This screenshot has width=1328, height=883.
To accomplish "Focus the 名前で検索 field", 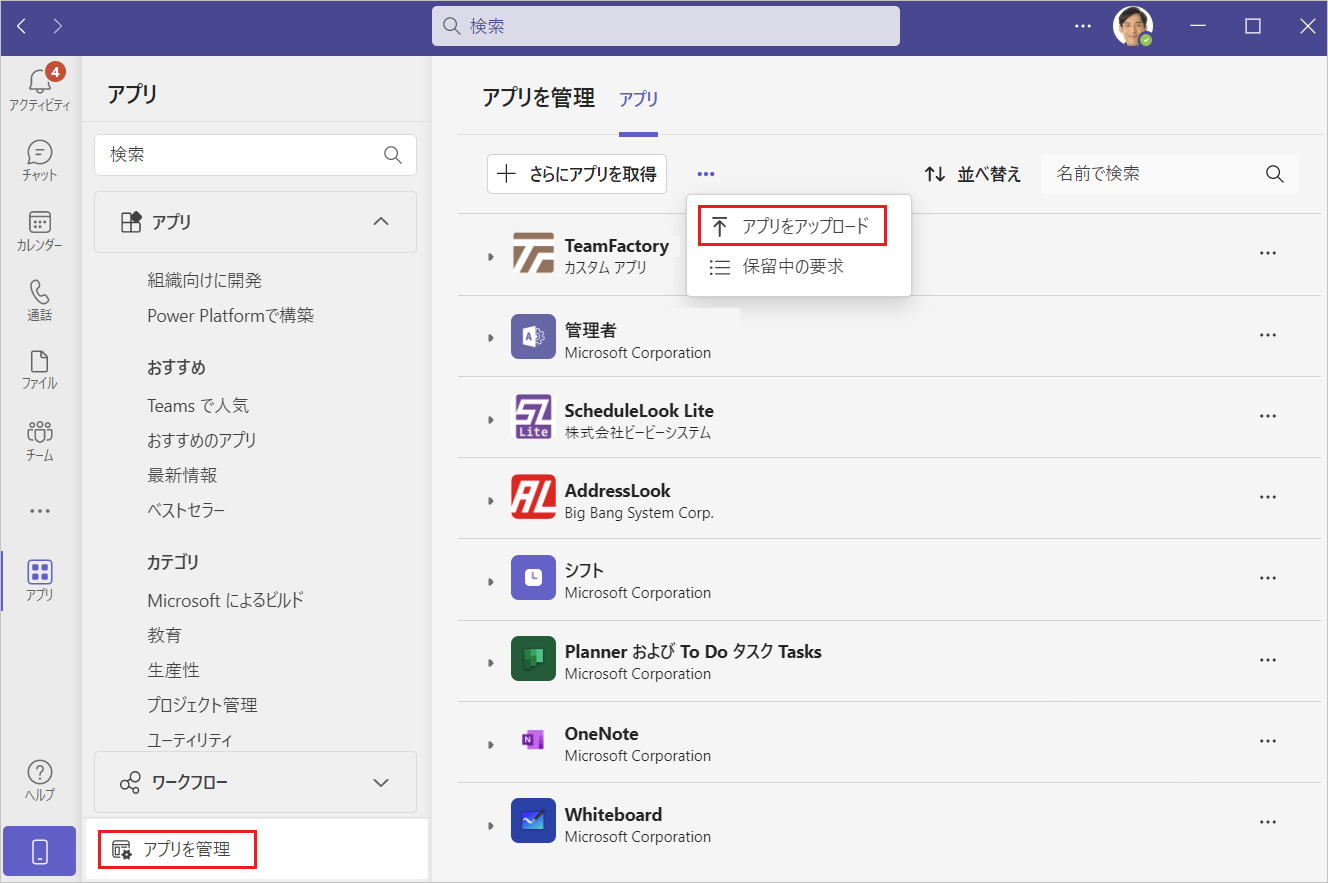I will 1169,174.
